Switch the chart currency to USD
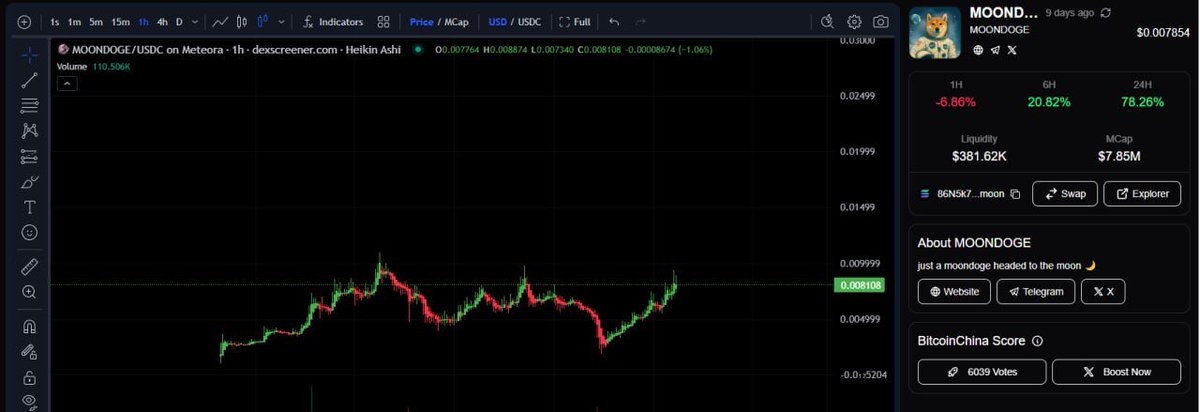The image size is (1200, 412). point(497,21)
